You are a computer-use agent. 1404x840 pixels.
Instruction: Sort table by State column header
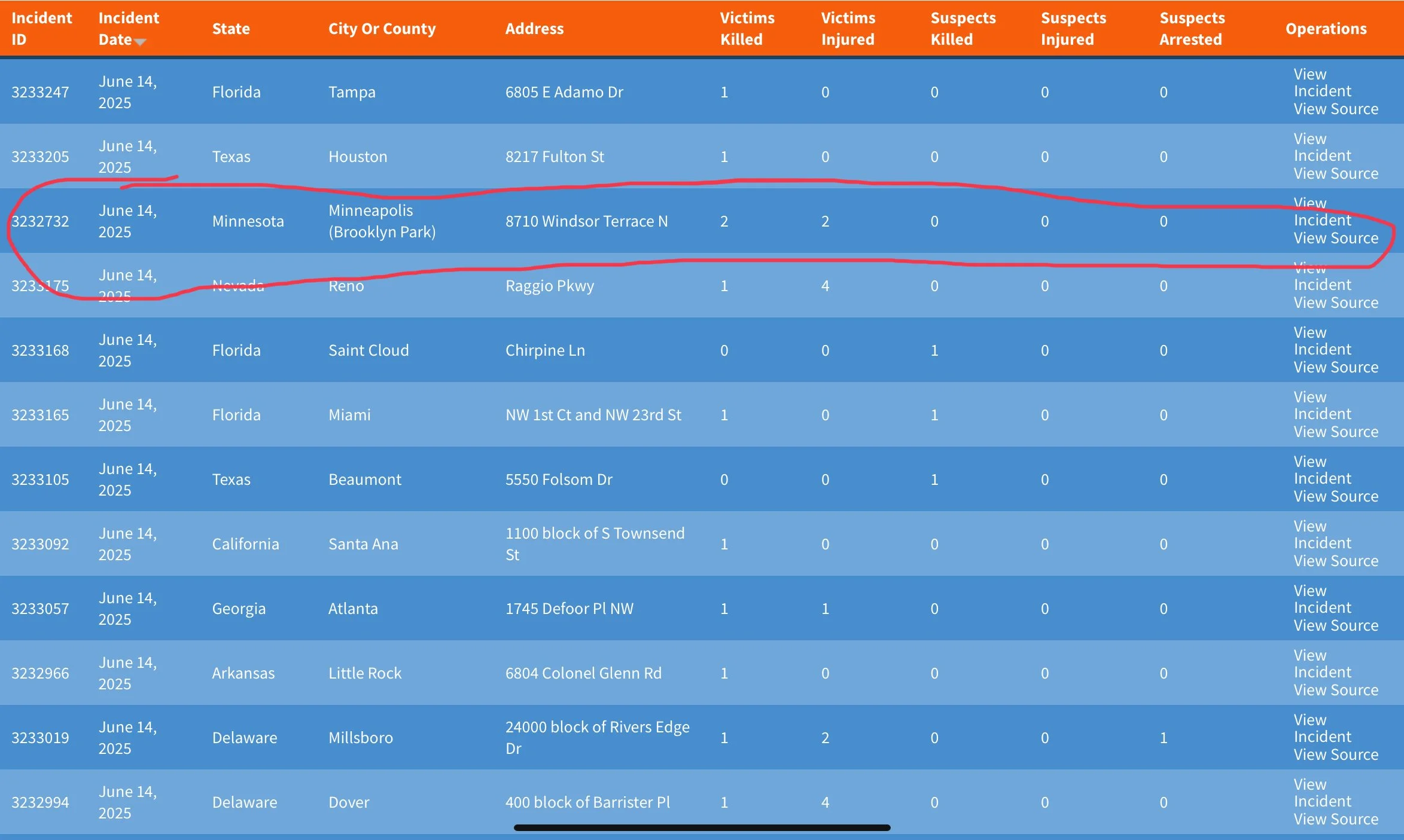click(231, 29)
